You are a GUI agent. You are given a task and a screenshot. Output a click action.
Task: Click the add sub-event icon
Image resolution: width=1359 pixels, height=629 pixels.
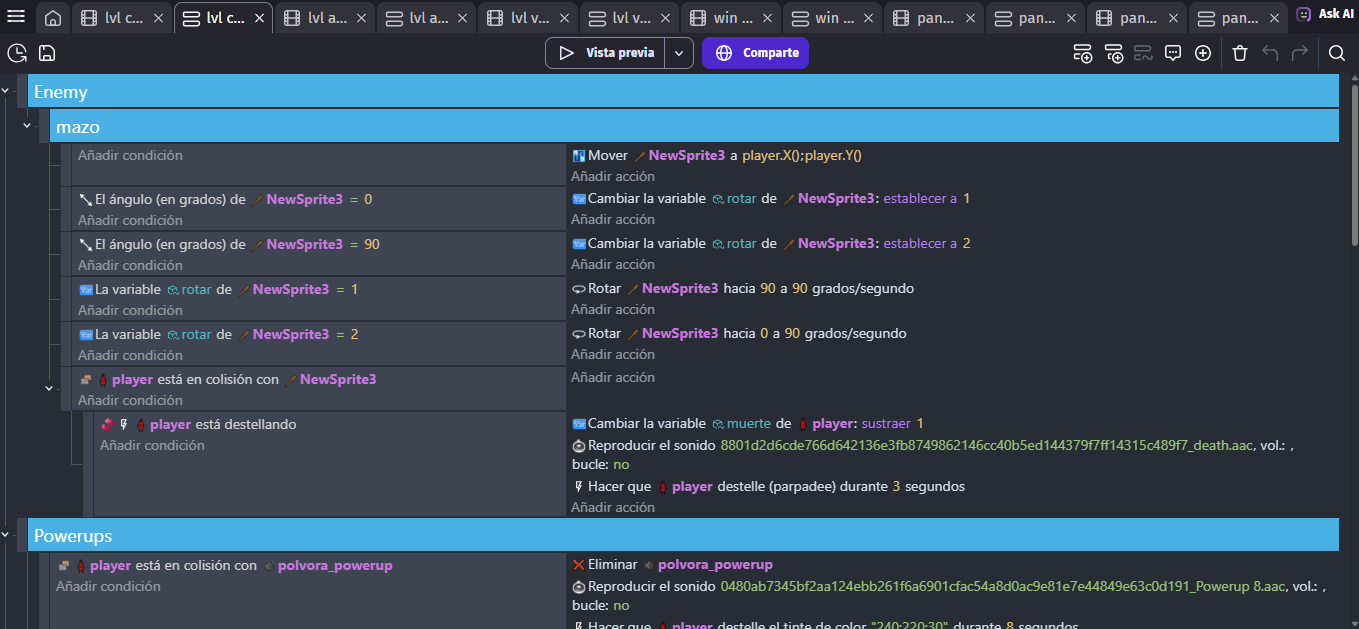click(x=1113, y=53)
